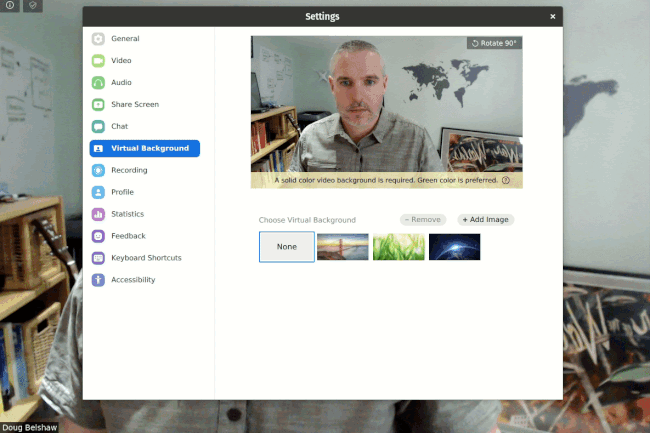Click the Accessibility figure icon
The width and height of the screenshot is (650, 433).
98,280
